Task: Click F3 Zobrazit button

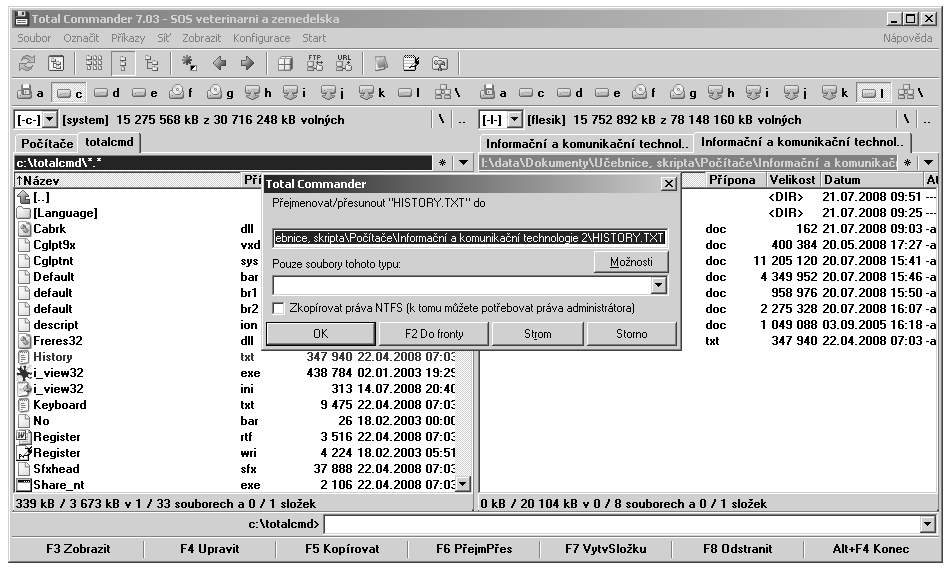Action: [x=78, y=549]
